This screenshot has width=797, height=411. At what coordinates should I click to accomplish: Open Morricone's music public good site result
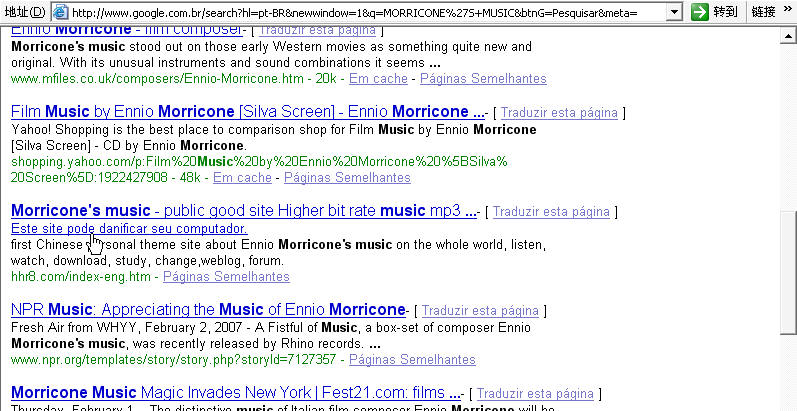coord(243,210)
